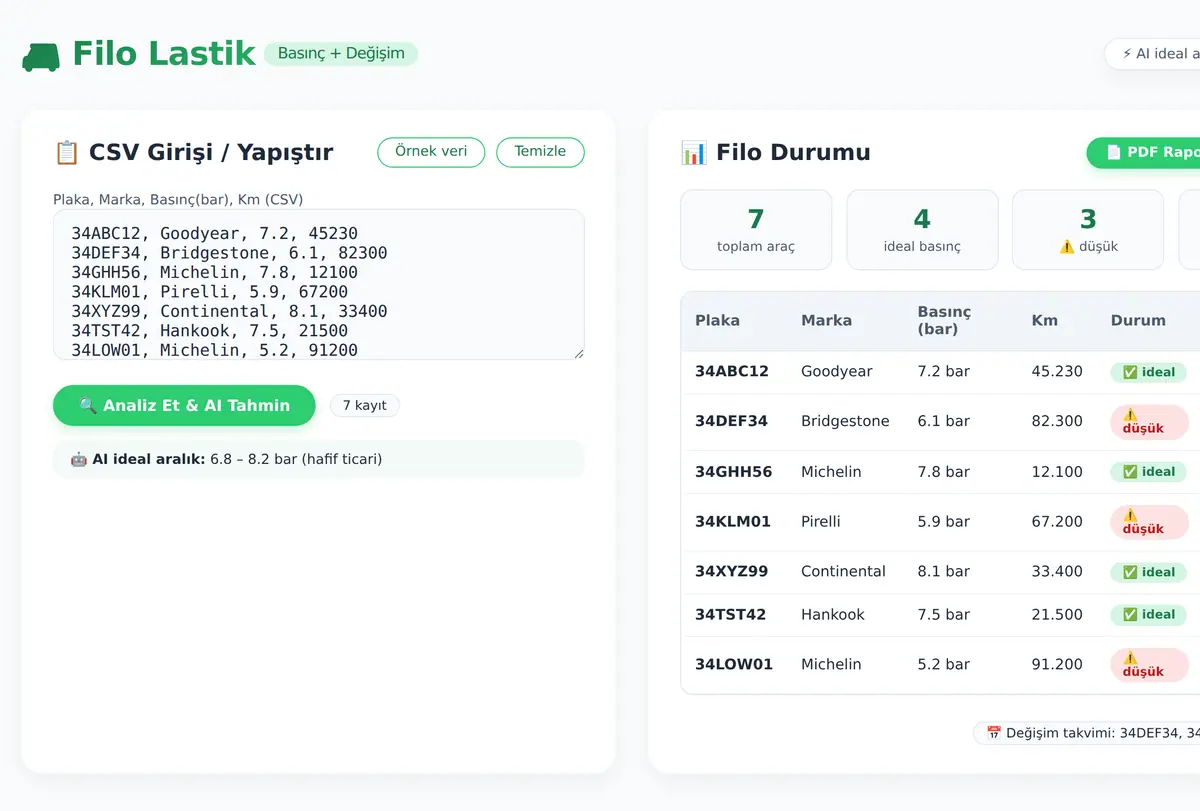Run Analiz Et & AI Tahmin

(184, 406)
